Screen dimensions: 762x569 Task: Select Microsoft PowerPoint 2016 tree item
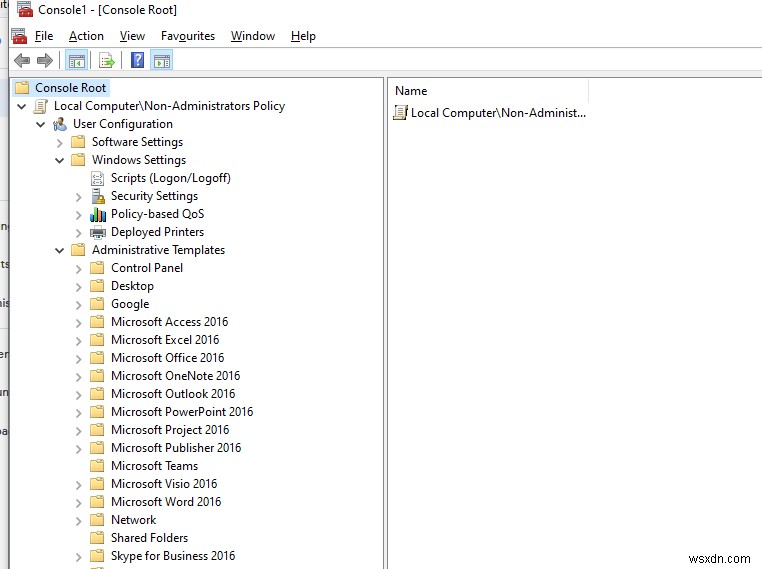(x=182, y=412)
